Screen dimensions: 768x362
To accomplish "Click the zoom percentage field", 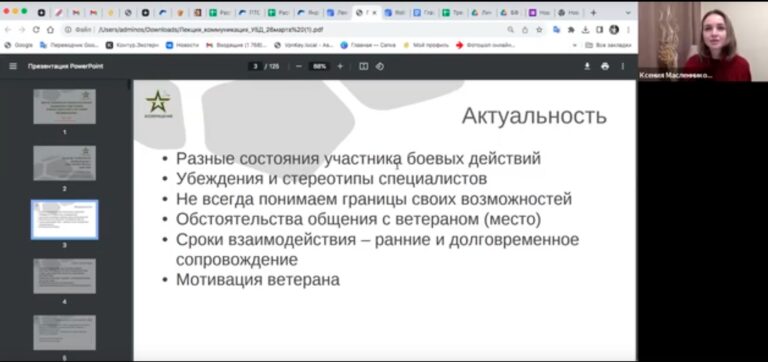I will pos(319,66).
